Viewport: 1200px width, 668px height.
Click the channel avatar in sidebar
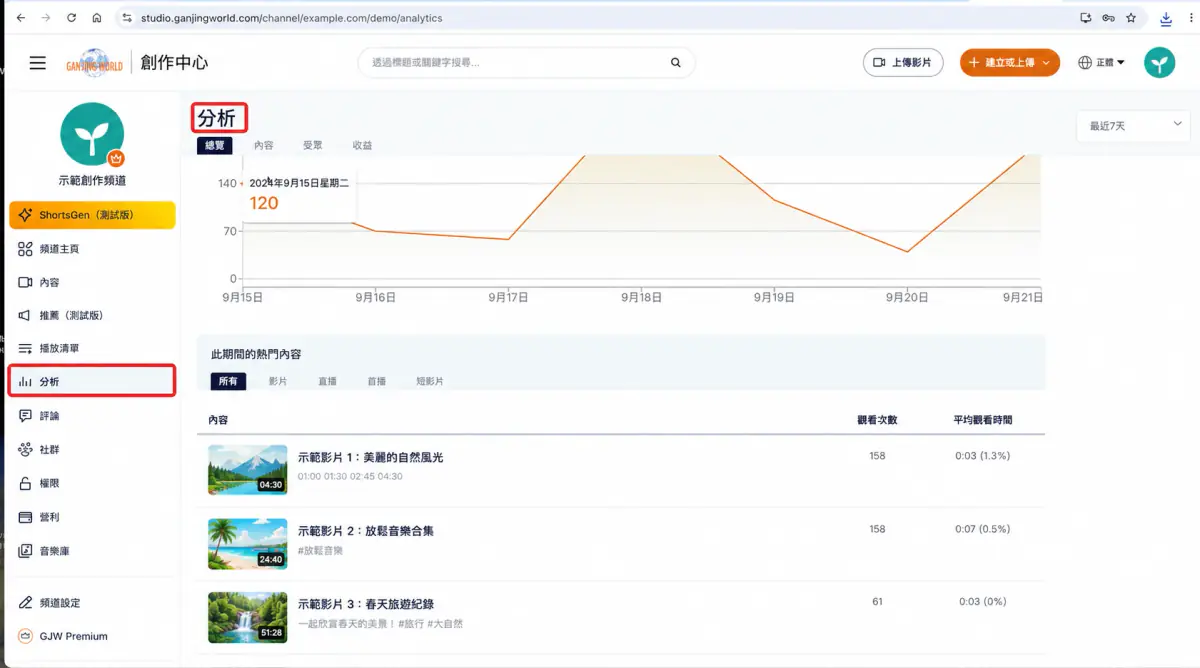coord(92,133)
